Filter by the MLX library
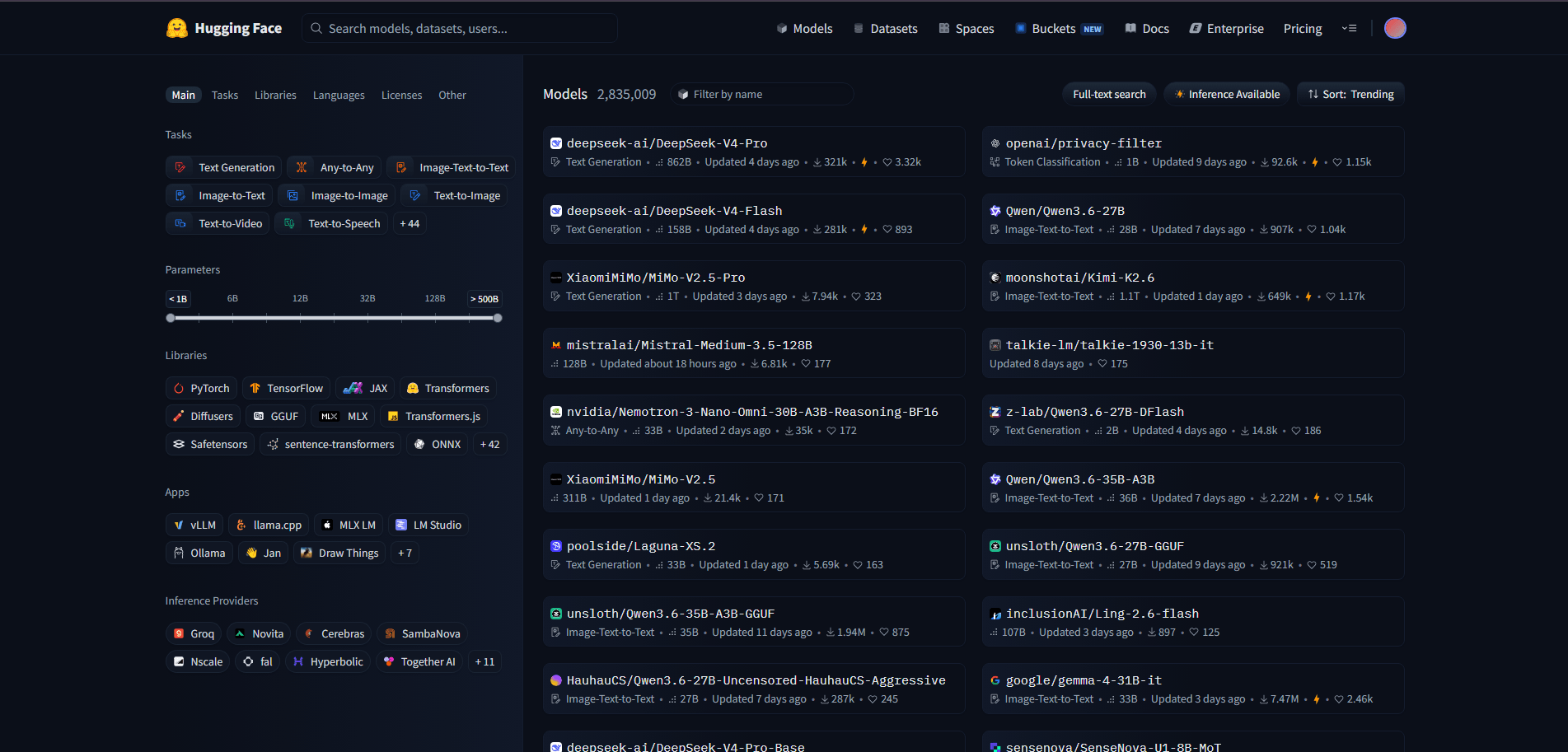1568x752 pixels. 344,416
